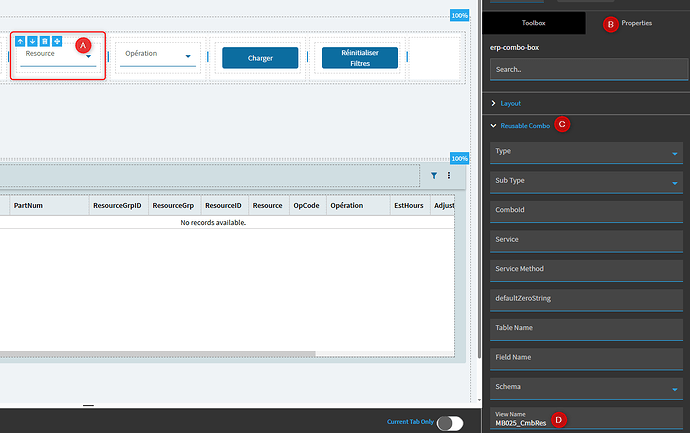Delete the selected Resource combo with the trash icon
The image size is (690, 433).
(x=44, y=41)
